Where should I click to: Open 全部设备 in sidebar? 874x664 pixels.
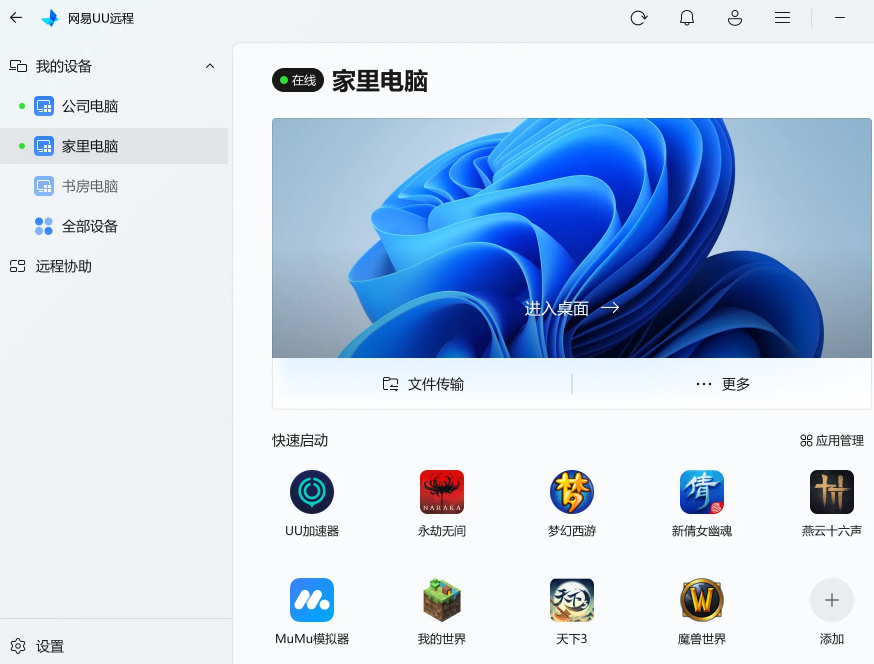point(90,226)
